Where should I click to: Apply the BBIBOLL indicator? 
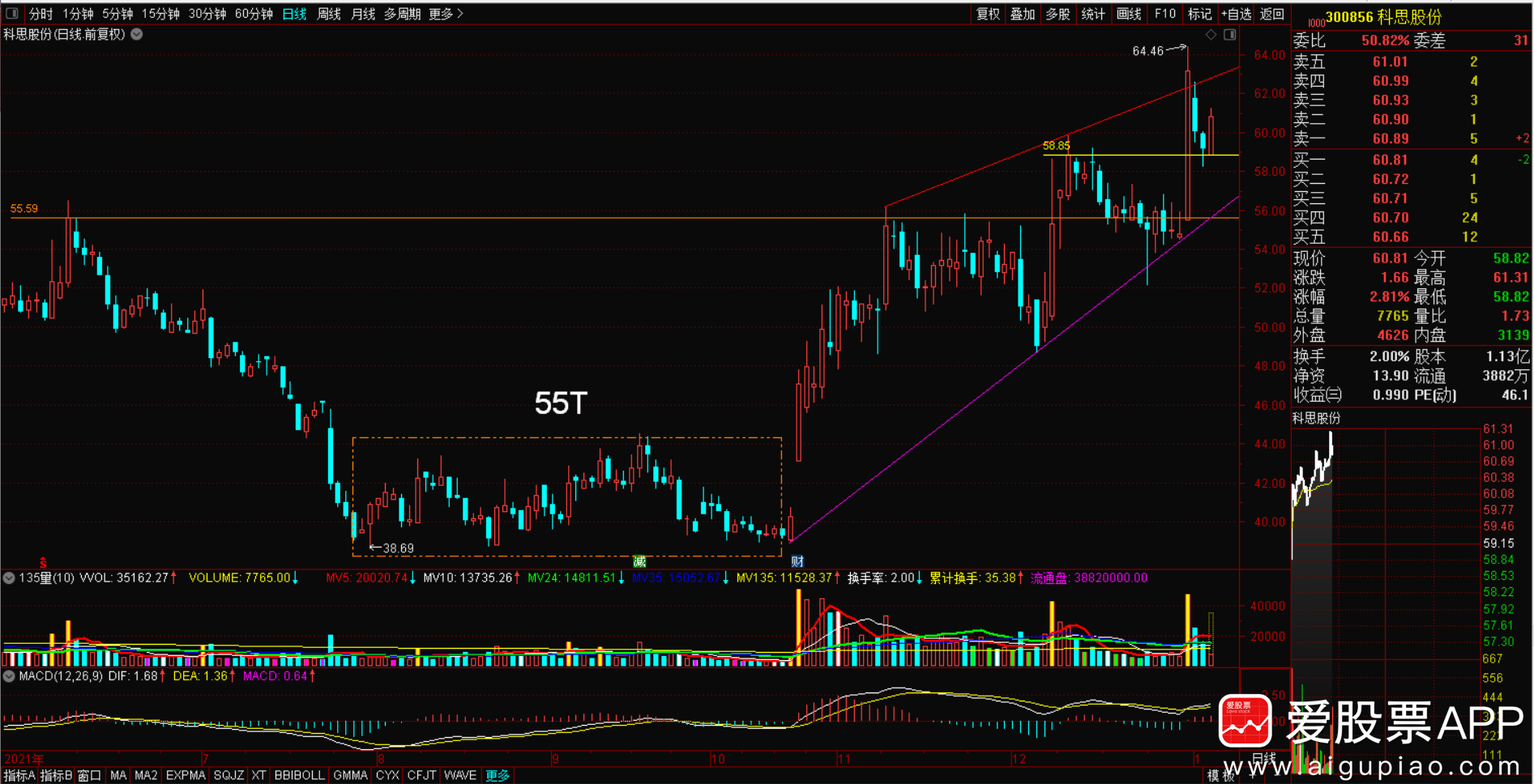click(299, 775)
